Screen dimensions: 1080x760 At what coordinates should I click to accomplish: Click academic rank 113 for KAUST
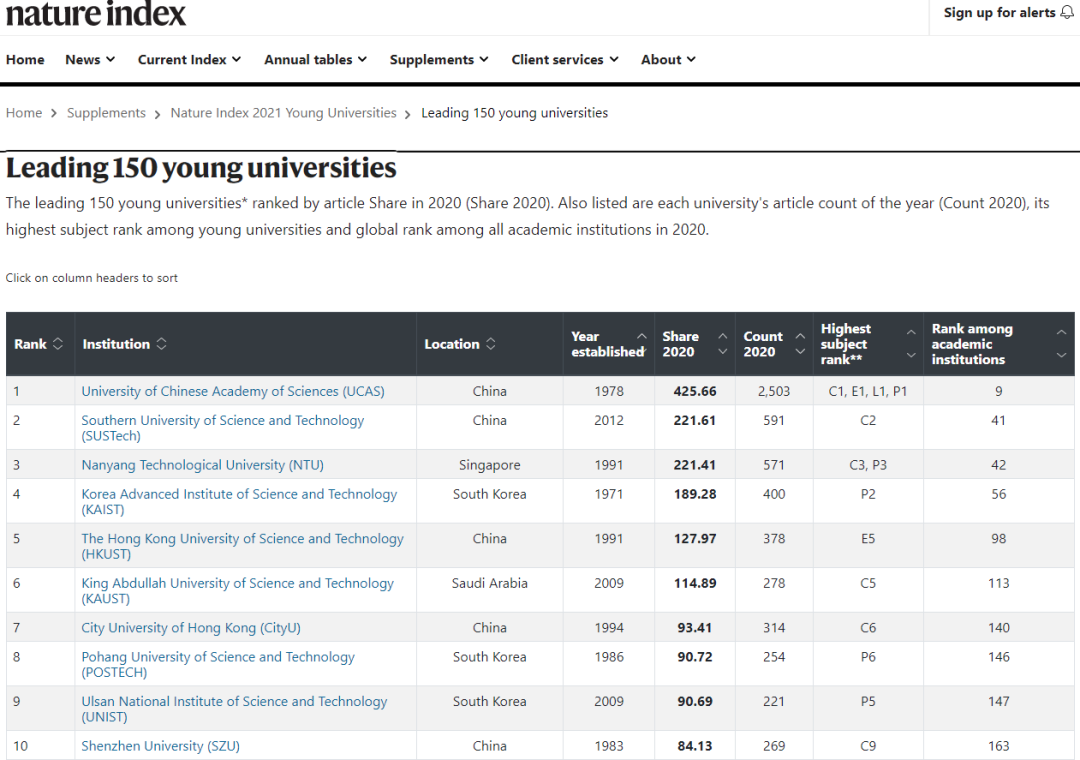pos(999,583)
